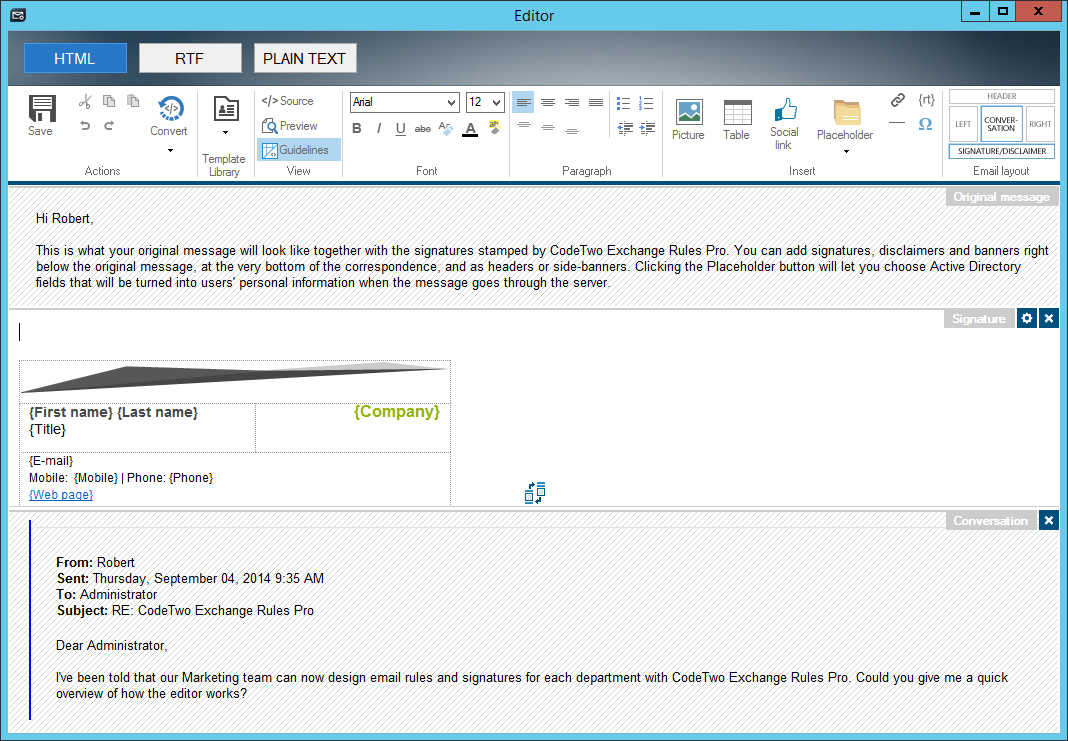Toggle bold formatting
1068x741 pixels.
point(357,128)
